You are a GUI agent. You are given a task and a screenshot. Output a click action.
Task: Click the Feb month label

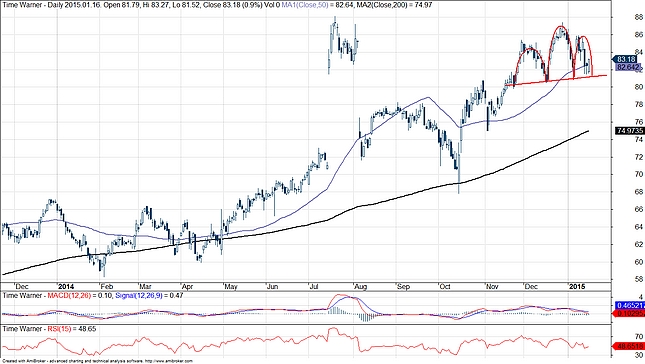tap(107, 286)
